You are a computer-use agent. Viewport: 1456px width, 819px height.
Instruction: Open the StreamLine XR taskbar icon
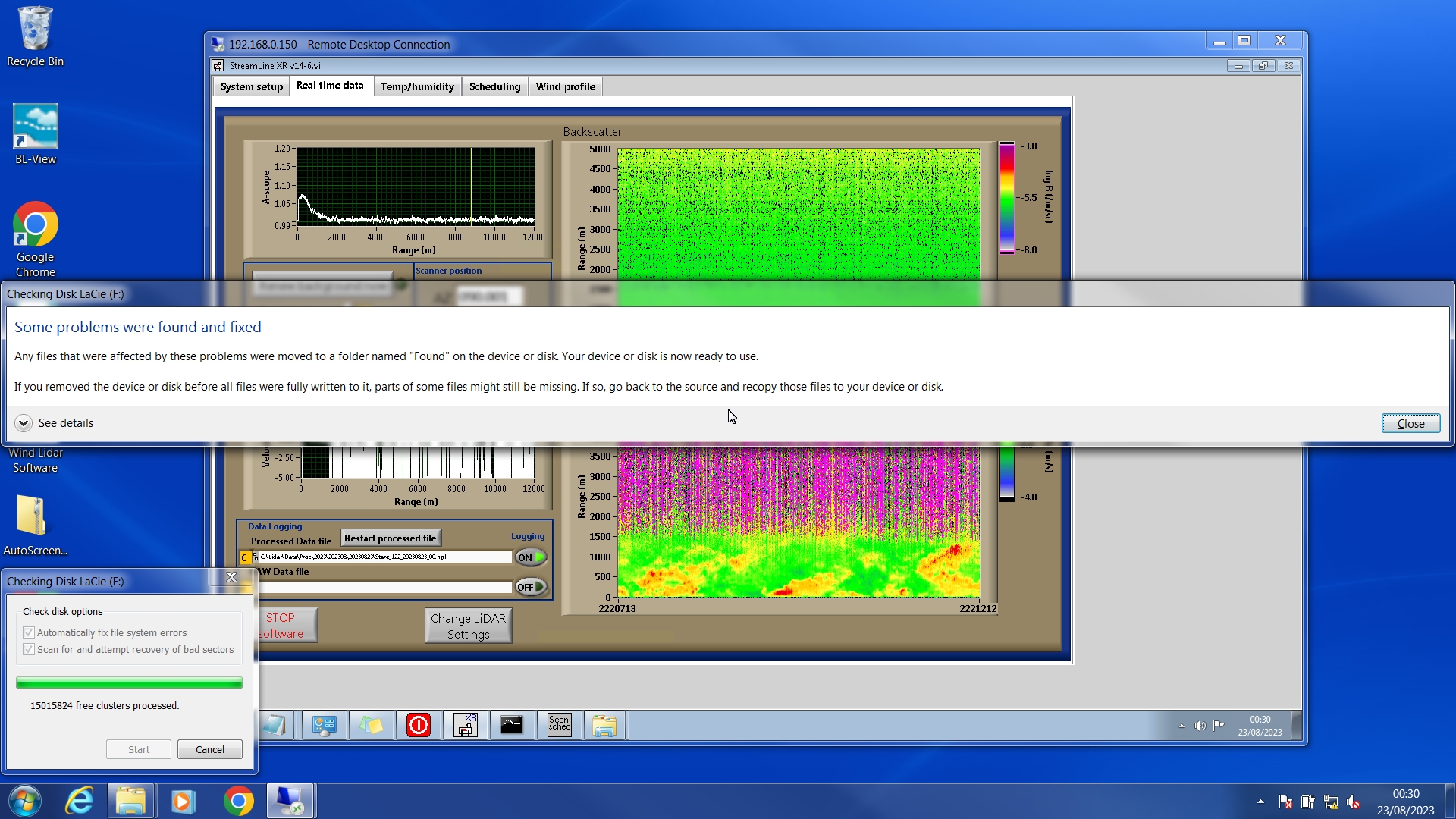[x=465, y=725]
